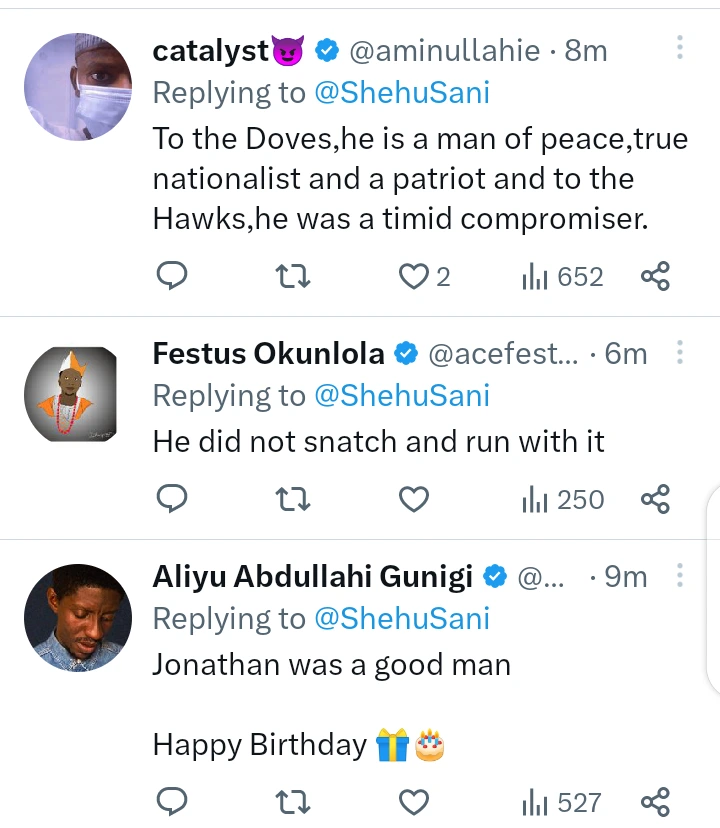
Task: Open more options on catalyst's tweet
Action: pos(680,48)
